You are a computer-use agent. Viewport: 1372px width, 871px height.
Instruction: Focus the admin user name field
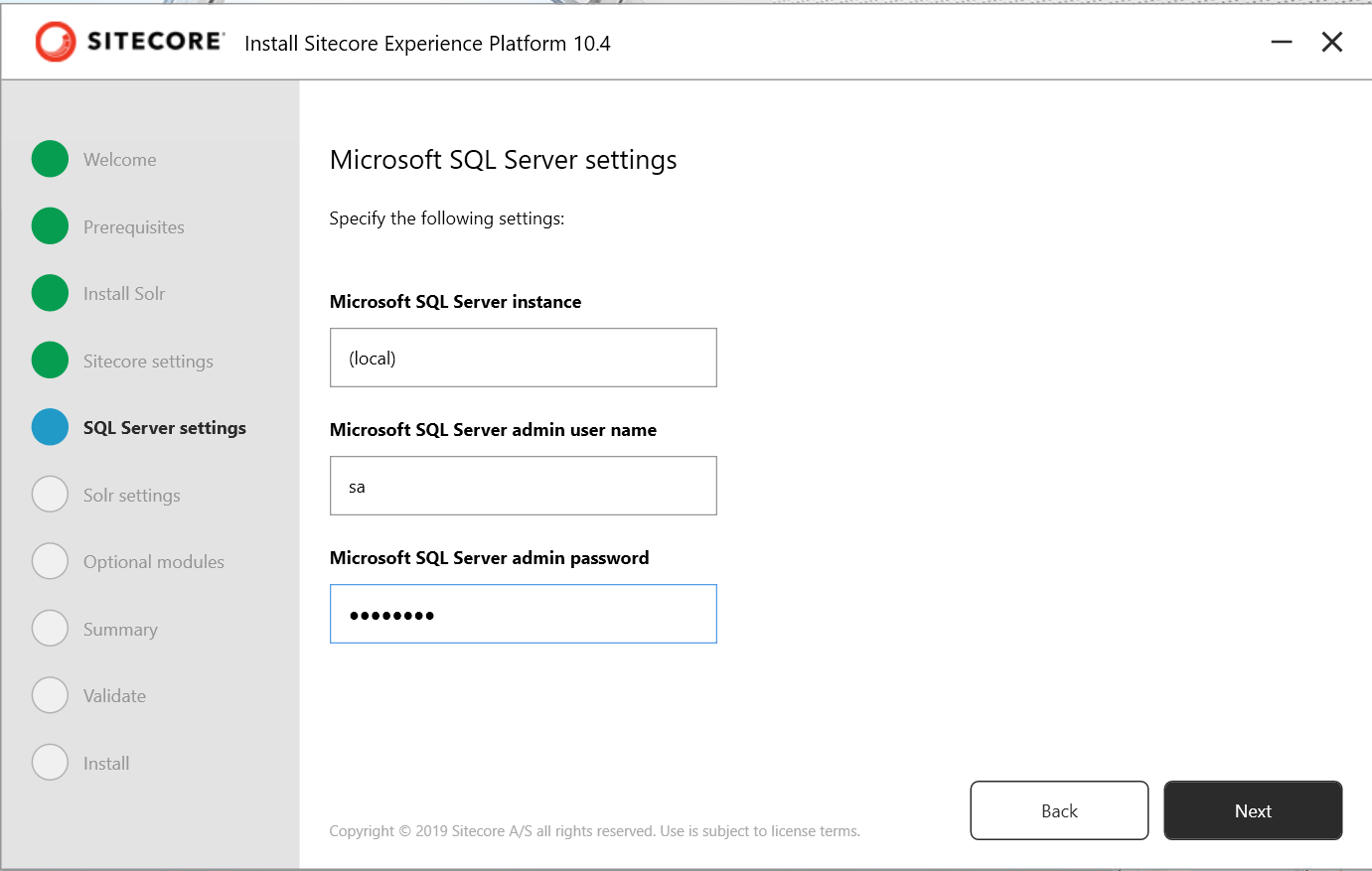(x=524, y=486)
